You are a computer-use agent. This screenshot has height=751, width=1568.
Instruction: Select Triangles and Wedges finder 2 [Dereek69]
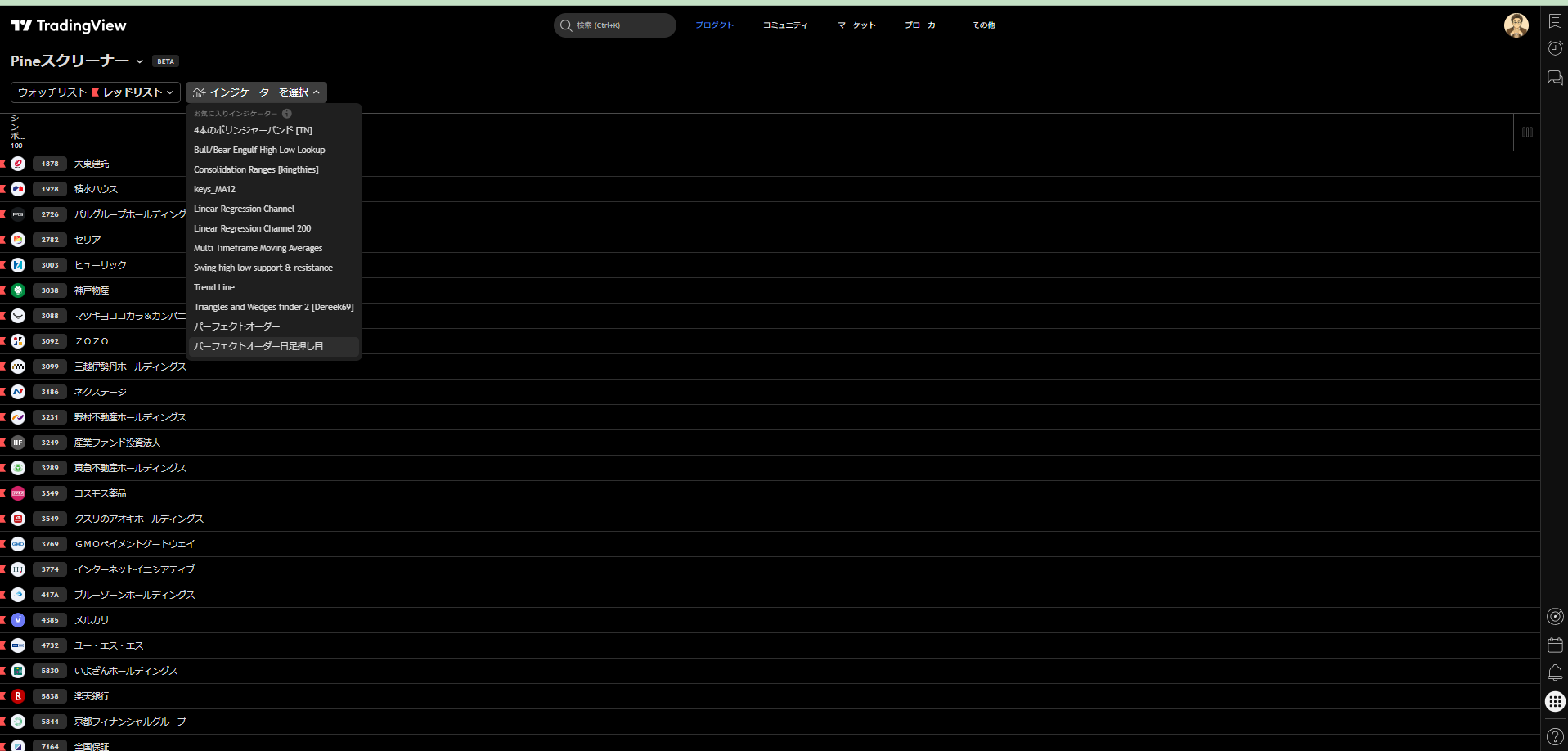point(274,307)
